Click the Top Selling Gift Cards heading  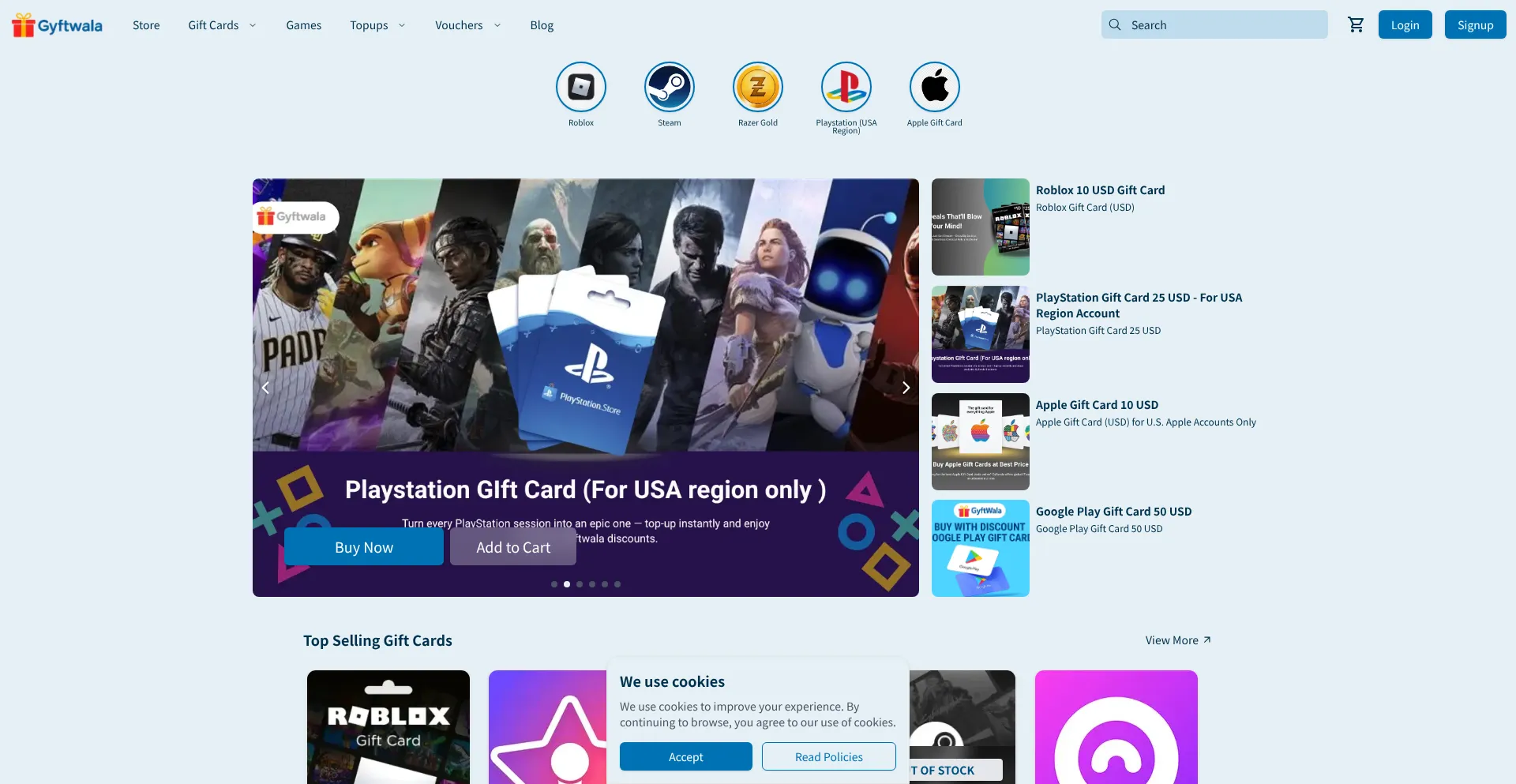[x=377, y=640]
